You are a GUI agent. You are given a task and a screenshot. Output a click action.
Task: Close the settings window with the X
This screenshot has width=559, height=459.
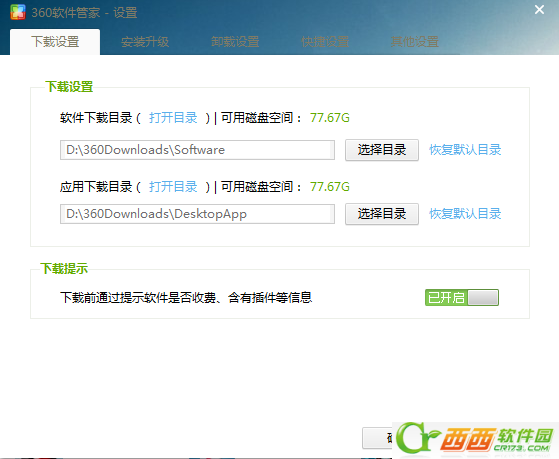539,10
